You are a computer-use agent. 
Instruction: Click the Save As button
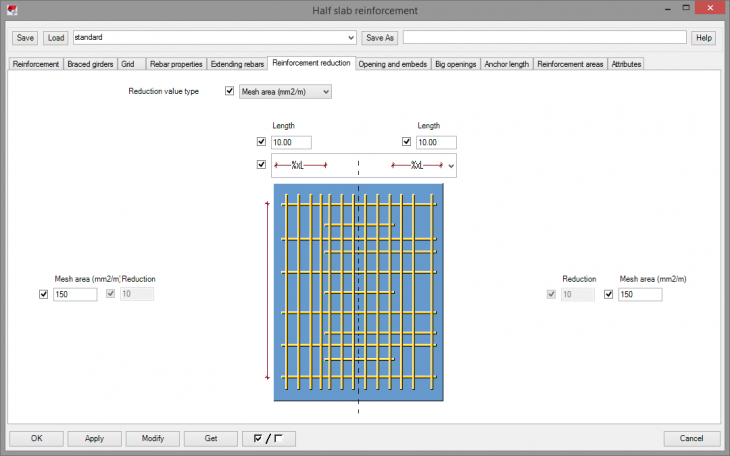(x=379, y=37)
